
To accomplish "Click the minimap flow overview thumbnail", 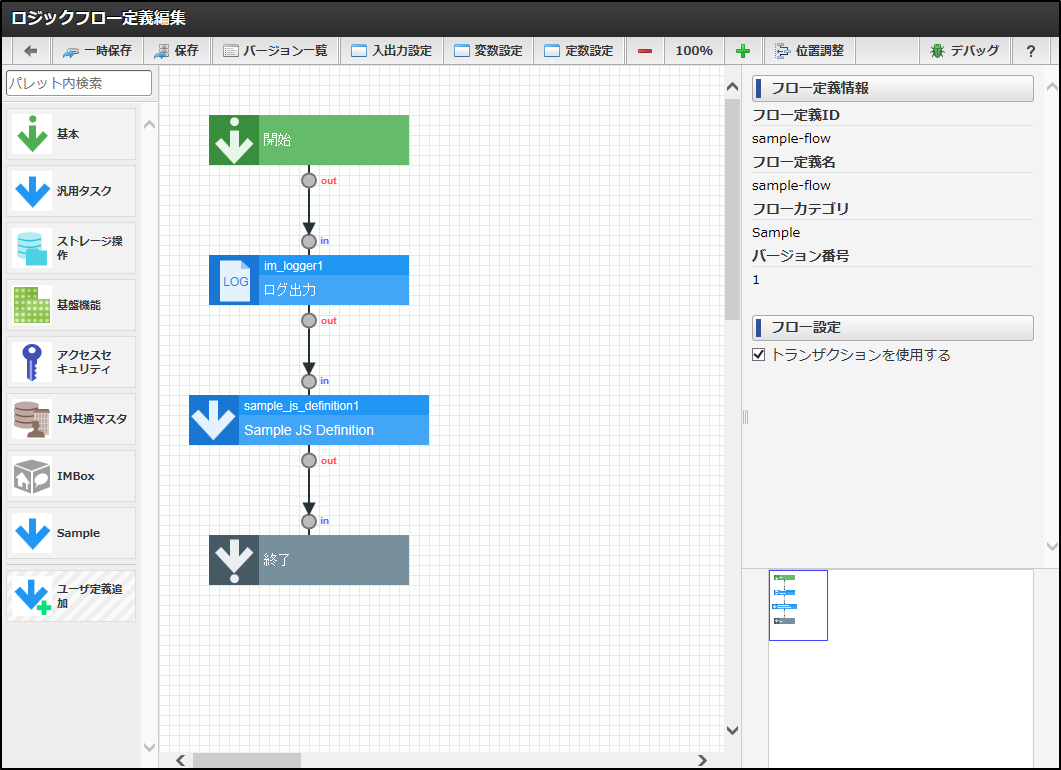I will point(798,605).
